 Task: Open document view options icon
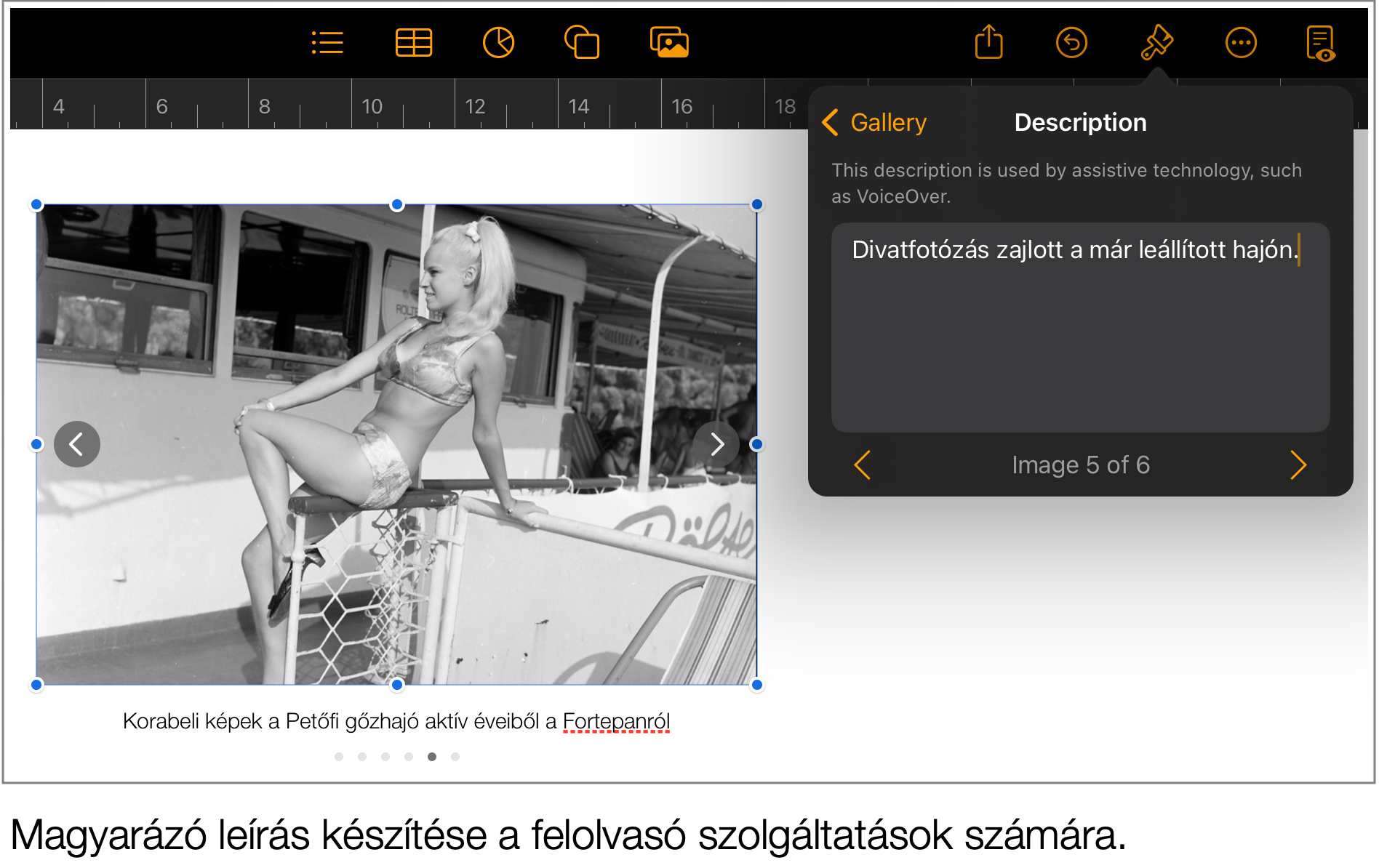pos(1321,44)
